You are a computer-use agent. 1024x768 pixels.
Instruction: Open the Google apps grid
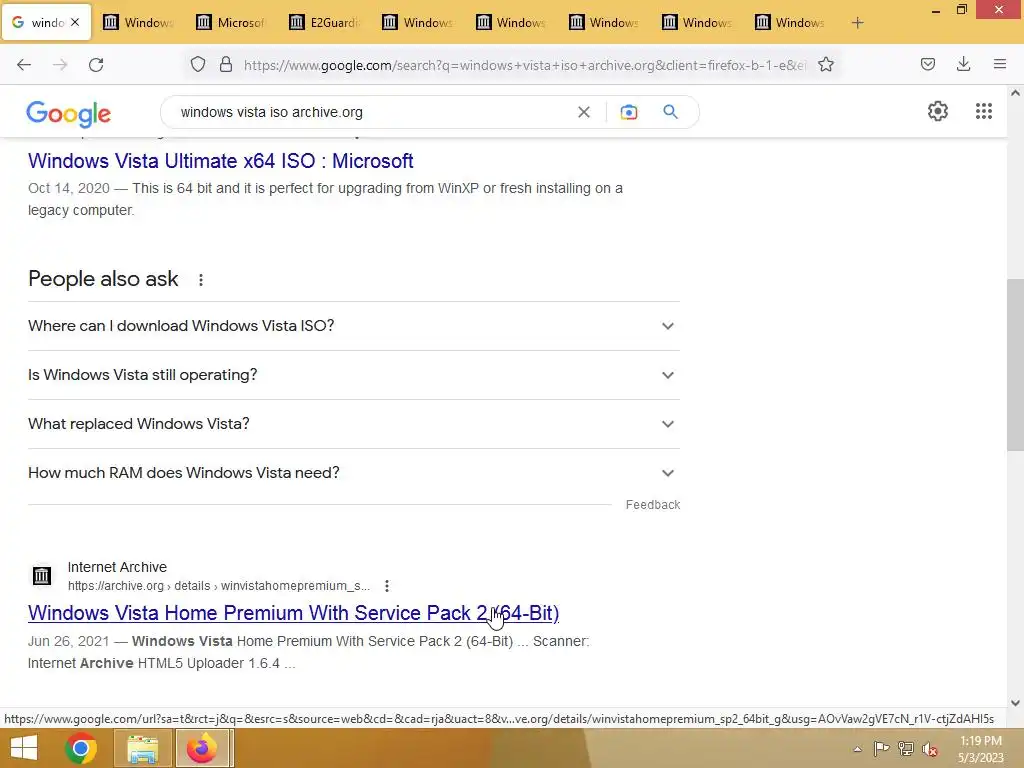[984, 111]
